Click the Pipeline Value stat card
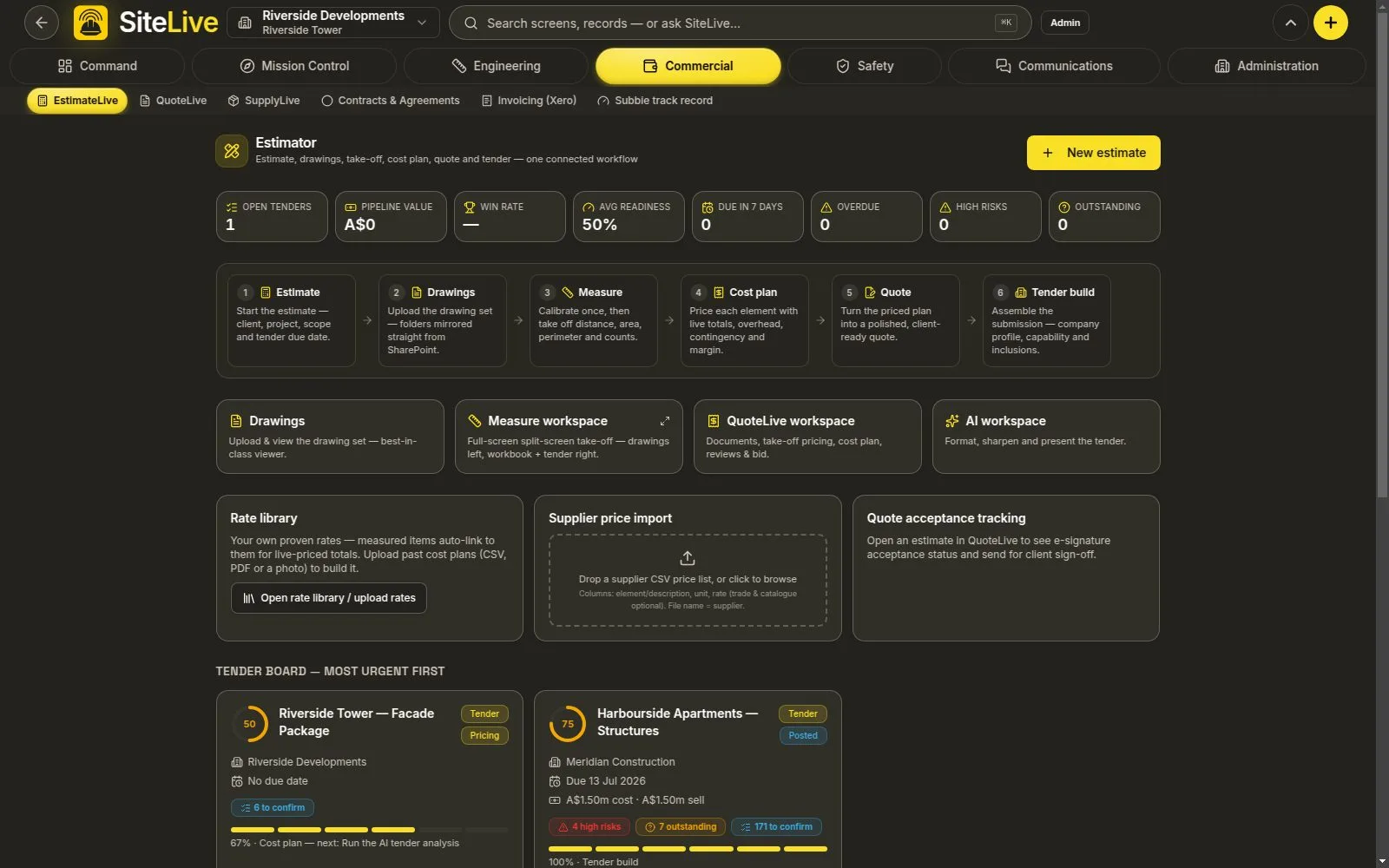The height and width of the screenshot is (868, 1389). pos(391,216)
